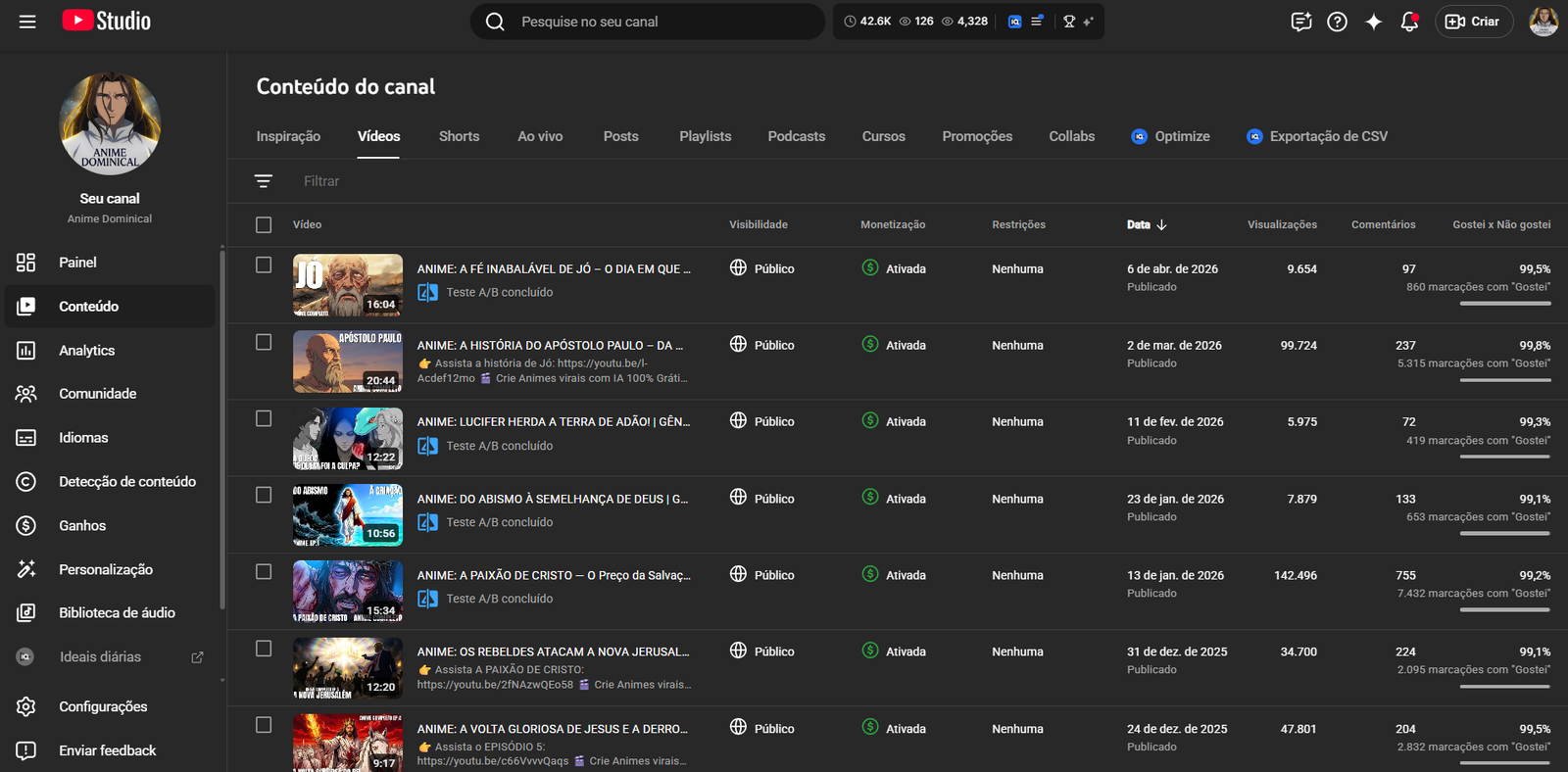Click like ratio bar for Nova Jerusalém video
This screenshot has width=1568, height=772.
tap(1504, 686)
